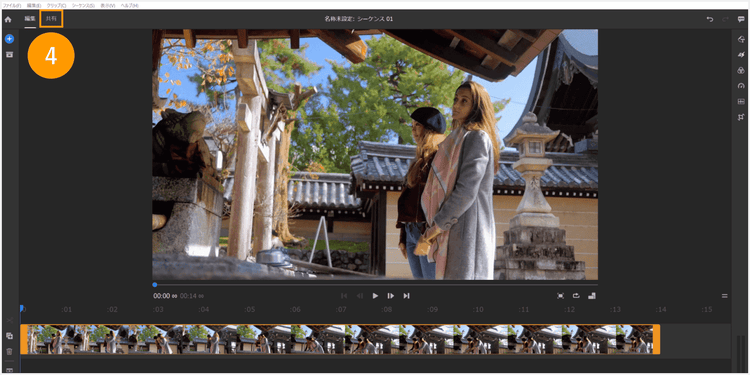Undo the last action
This screenshot has height=375, width=750.
pos(710,20)
